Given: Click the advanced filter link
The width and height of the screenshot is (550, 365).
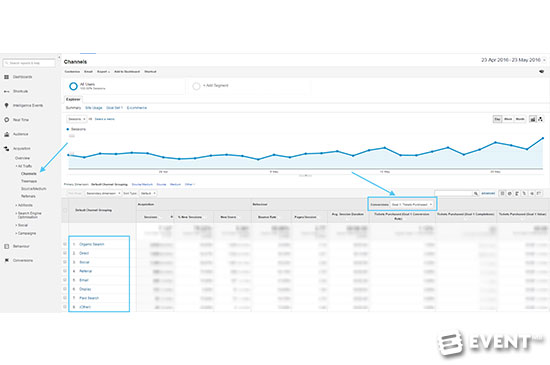Looking at the screenshot, I should (488, 193).
